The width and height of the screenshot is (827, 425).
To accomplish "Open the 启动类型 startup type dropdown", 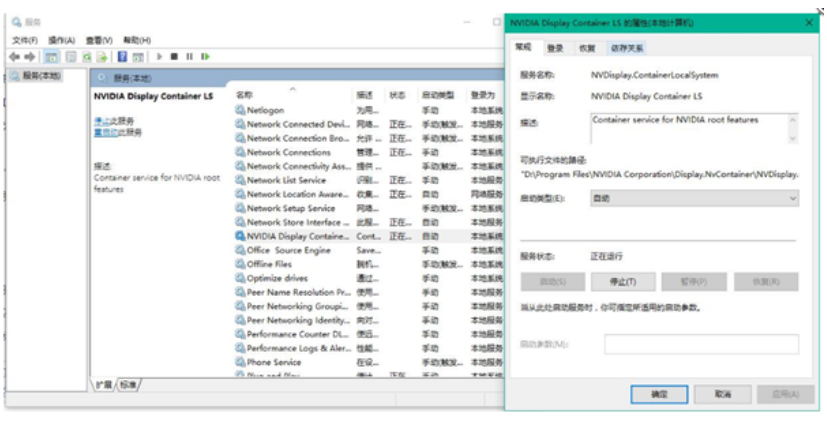I will click(694, 199).
